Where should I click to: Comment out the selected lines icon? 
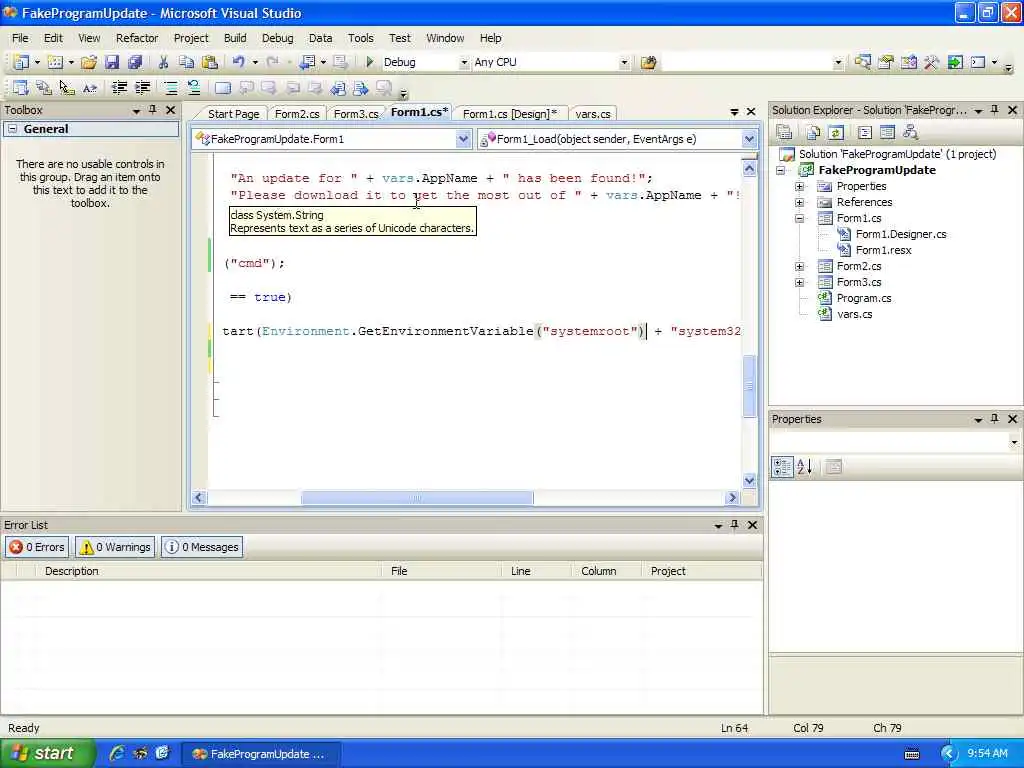pos(170,88)
